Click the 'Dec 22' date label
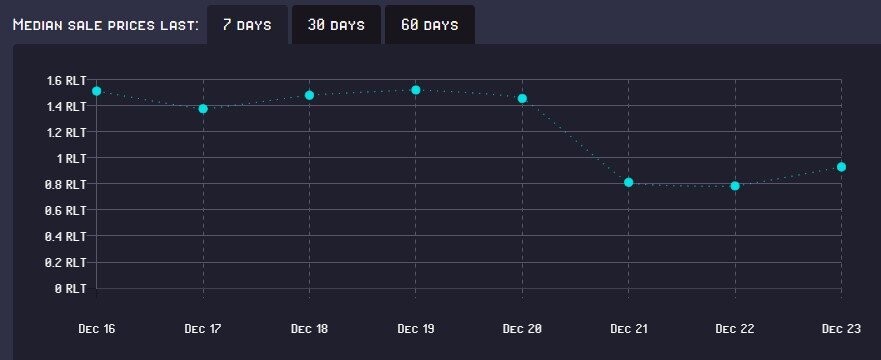Screen dimensions: 881x360 (x=735, y=329)
